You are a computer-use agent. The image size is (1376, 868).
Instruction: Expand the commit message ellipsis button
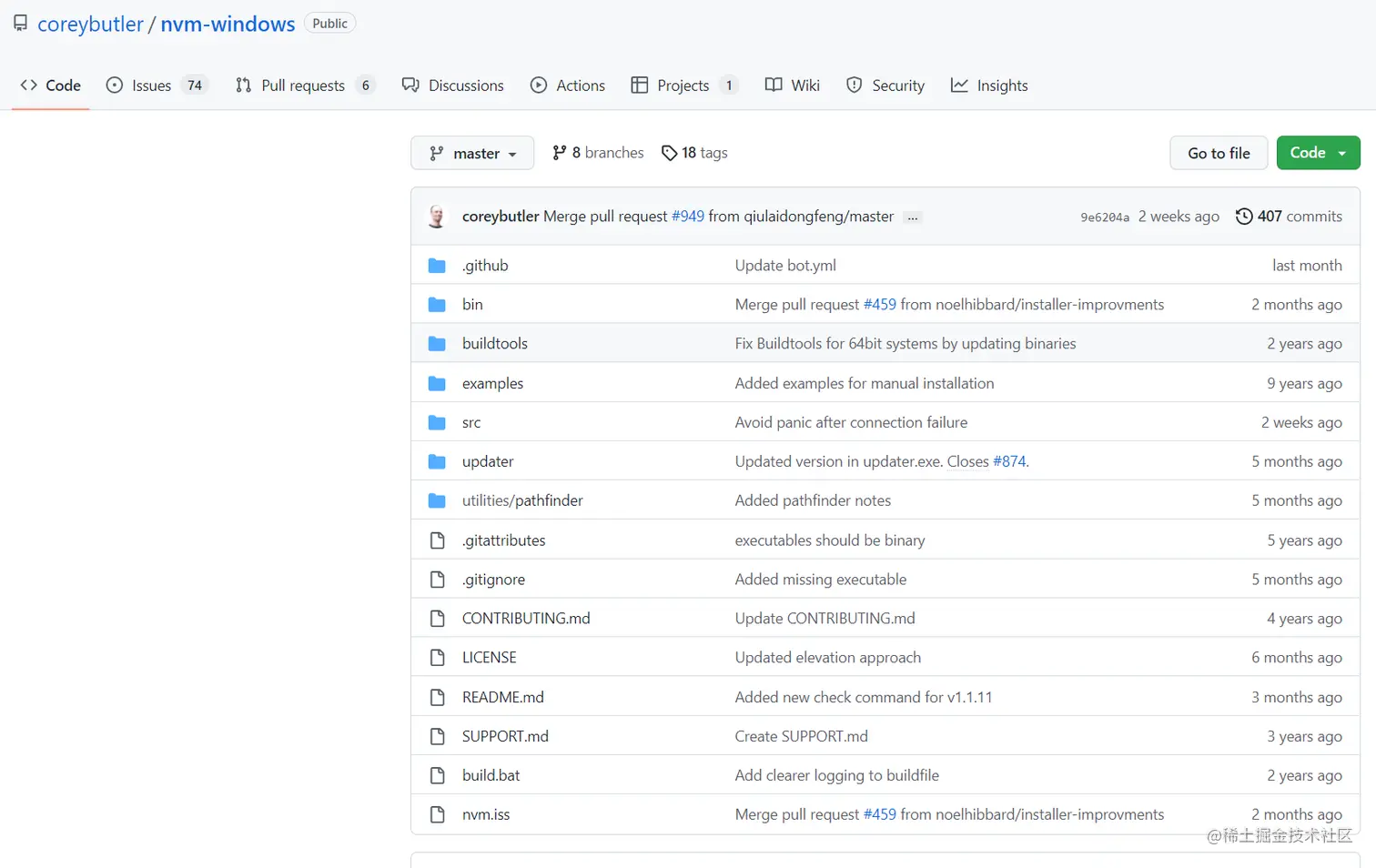tap(913, 217)
